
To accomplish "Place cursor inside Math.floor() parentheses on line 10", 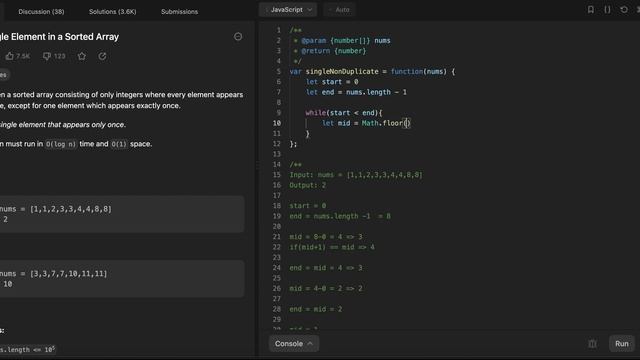I will (406, 123).
